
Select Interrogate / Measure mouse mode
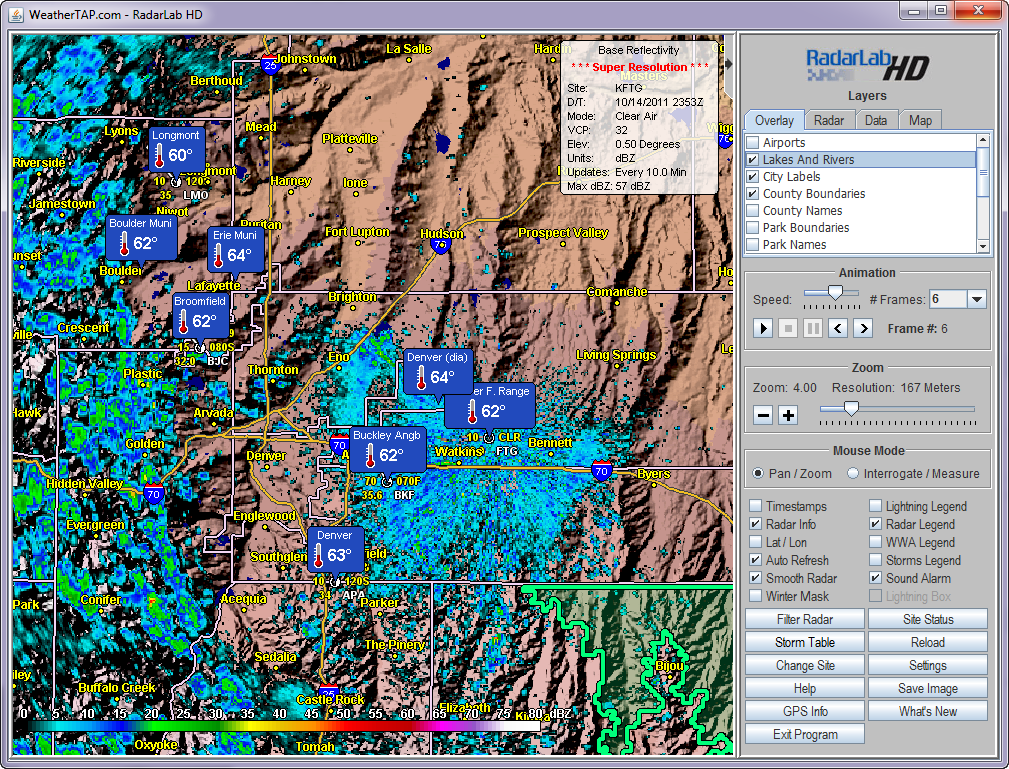click(853, 474)
